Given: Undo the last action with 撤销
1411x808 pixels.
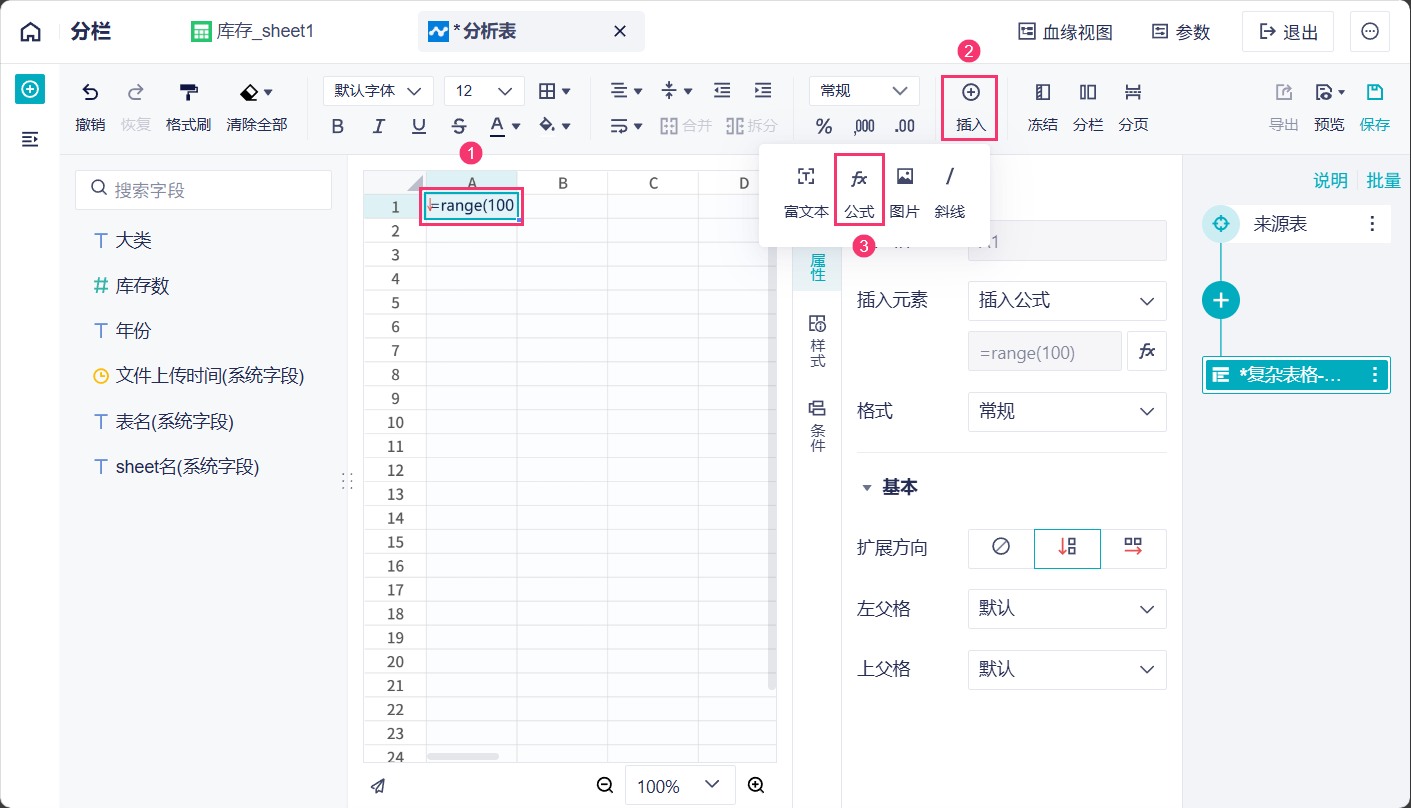Looking at the screenshot, I should pos(90,108).
